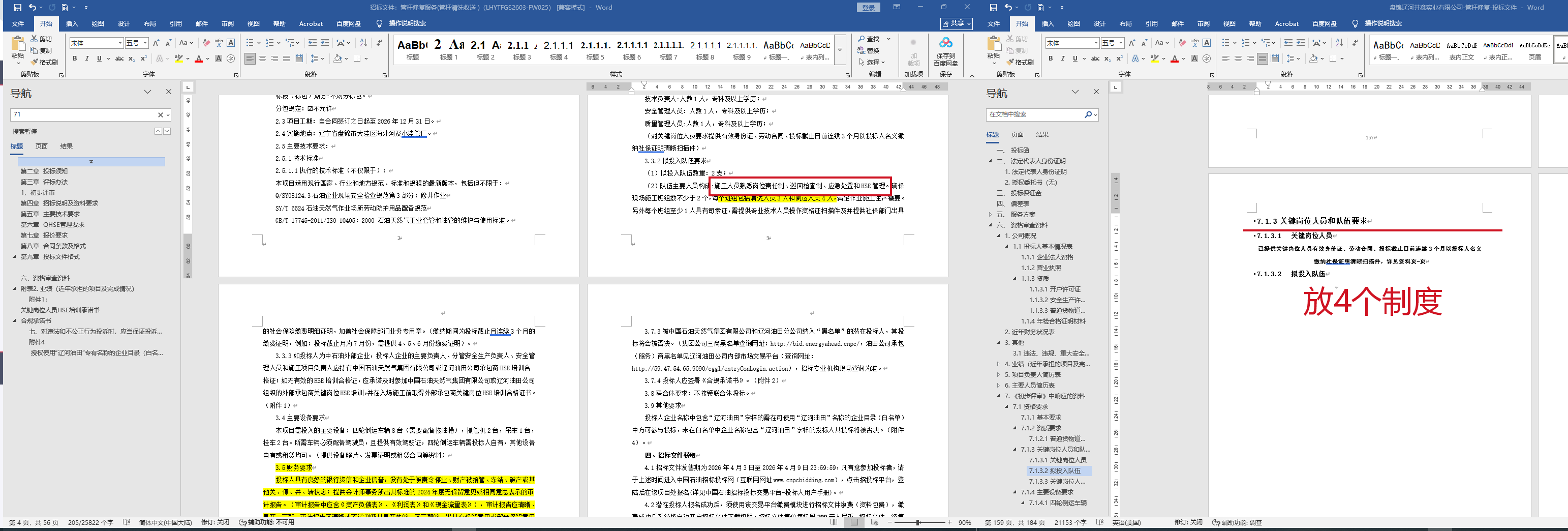Toggle Bold in the left window ribbon

[x=75, y=58]
